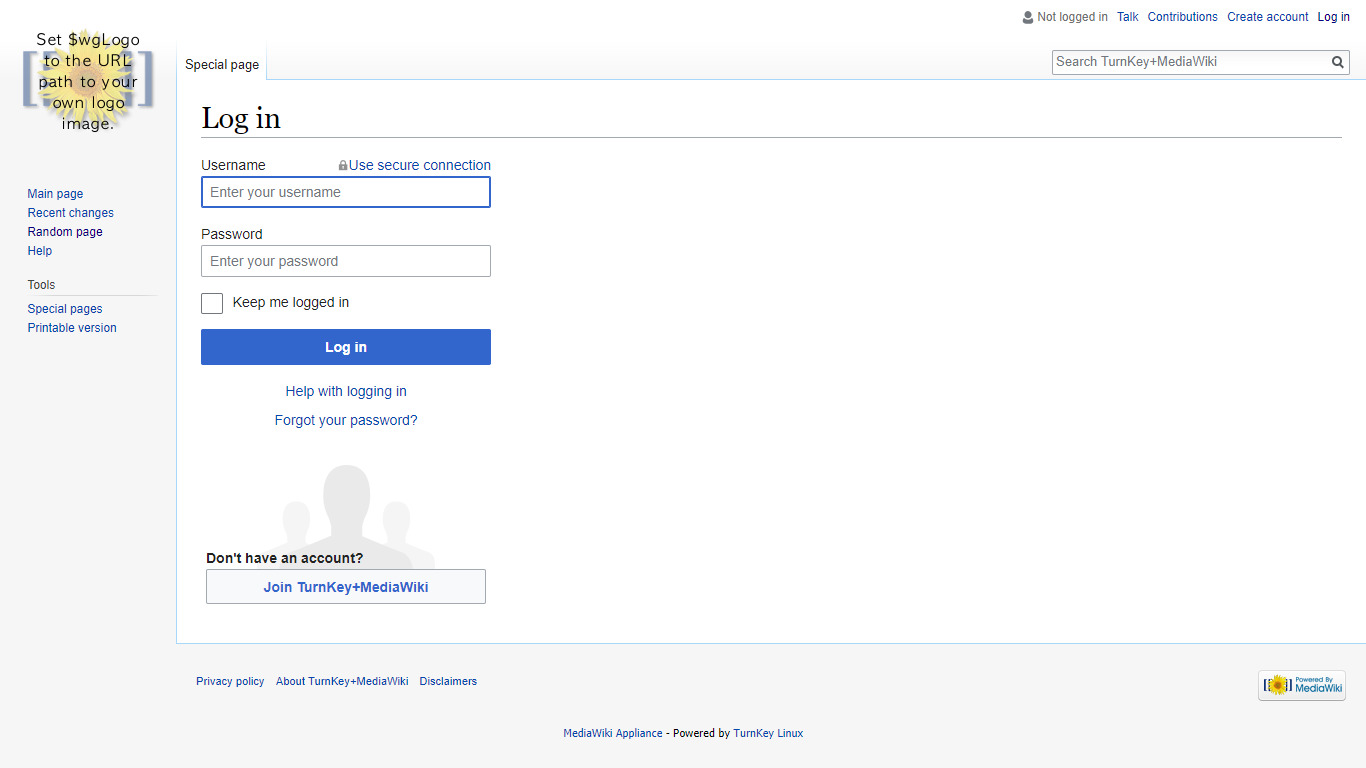Click the padlock icon by secure connection
1366x768 pixels.
pos(343,166)
